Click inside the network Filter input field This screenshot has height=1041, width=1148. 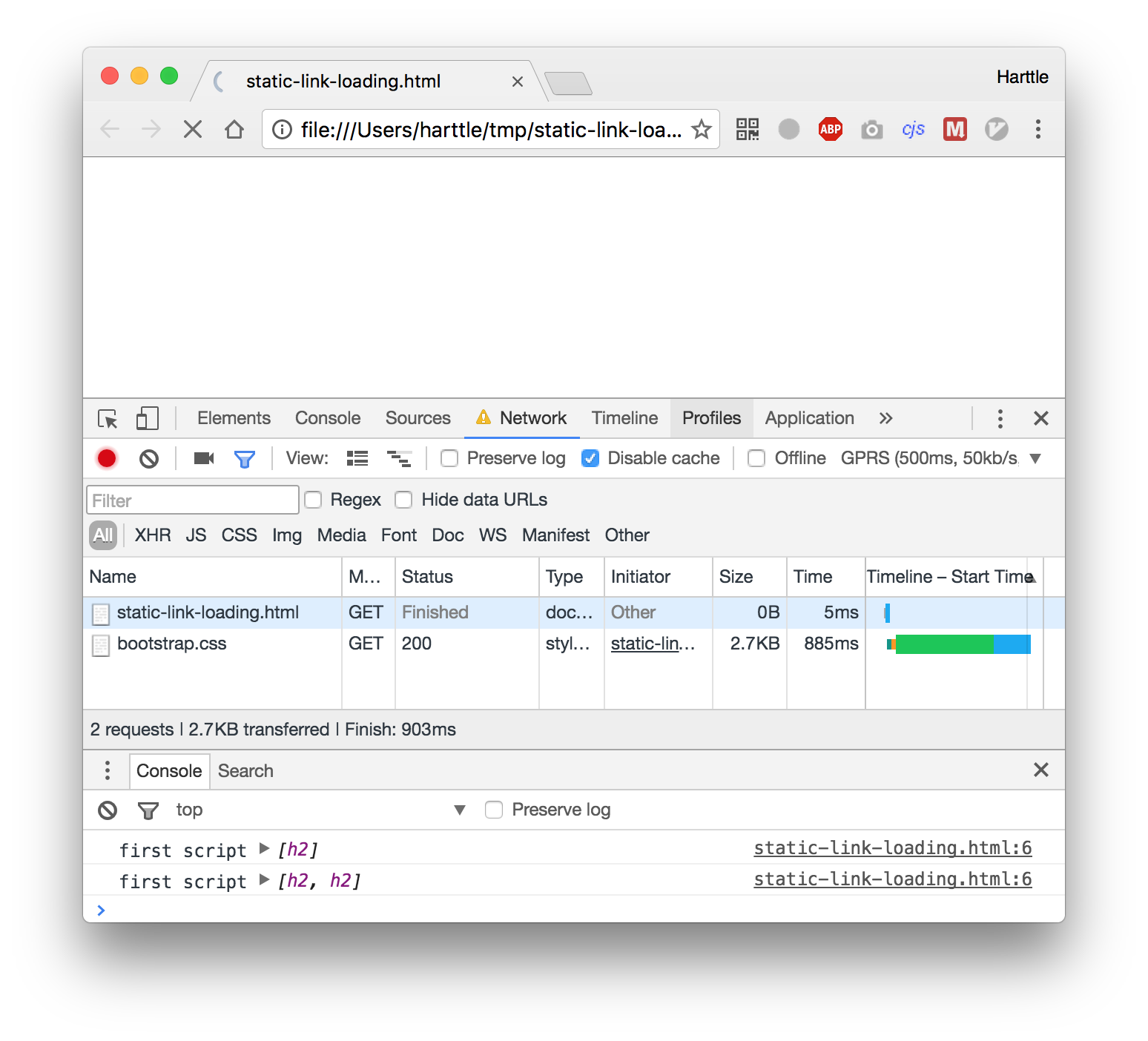[x=191, y=500]
